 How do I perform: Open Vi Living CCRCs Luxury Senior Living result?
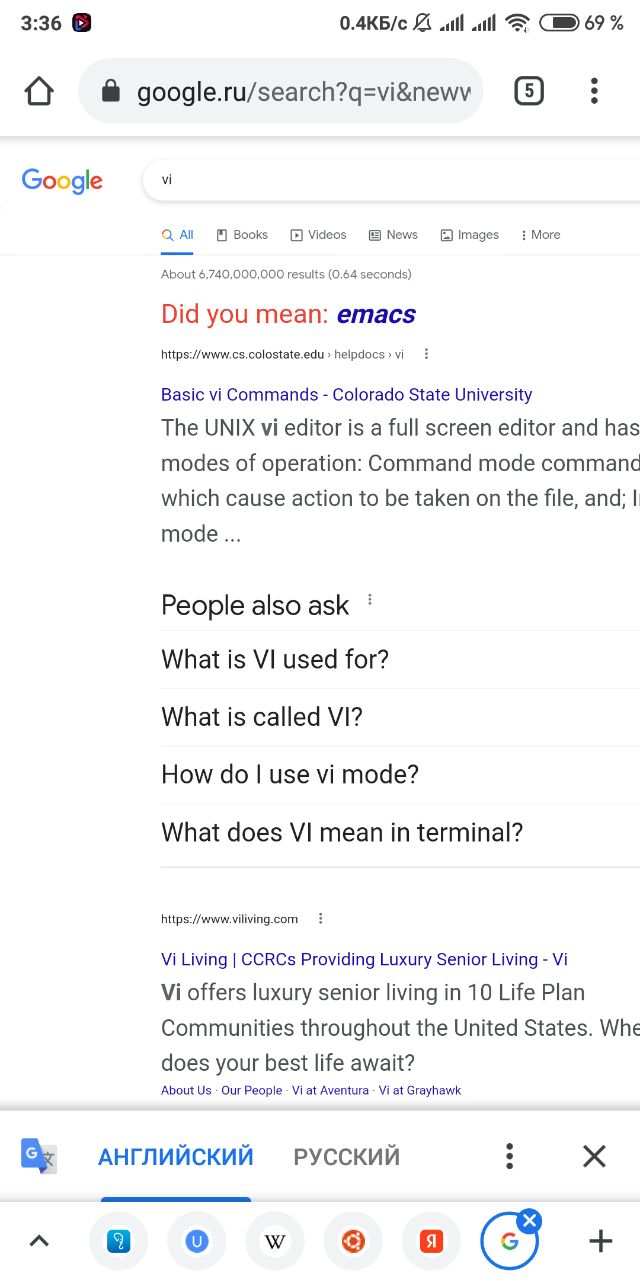point(364,959)
